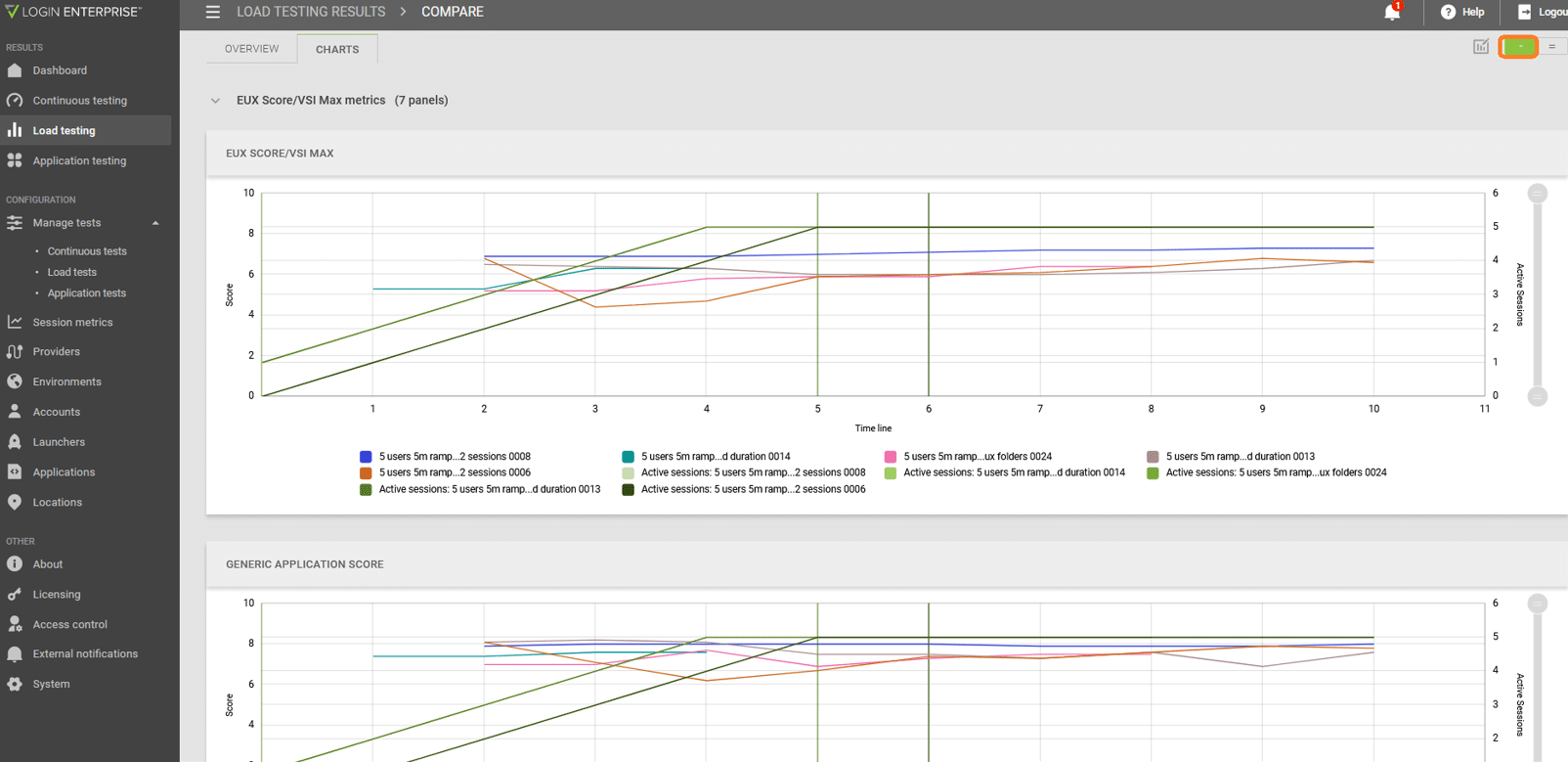Click the Access control user icon
The height and width of the screenshot is (762, 1568).
point(15,624)
